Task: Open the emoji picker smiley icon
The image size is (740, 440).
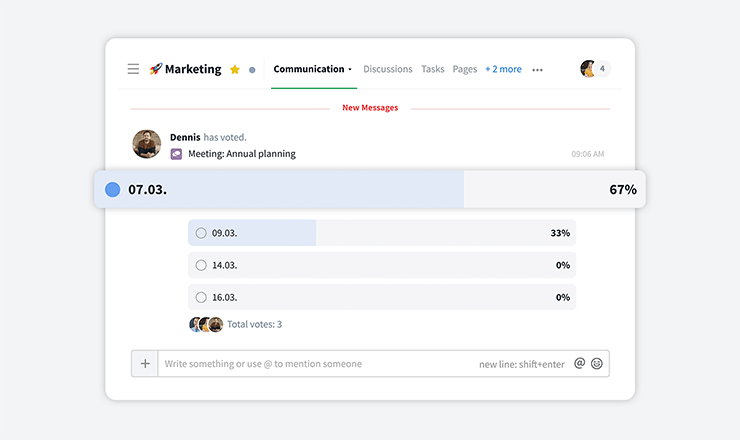Action: [x=597, y=364]
